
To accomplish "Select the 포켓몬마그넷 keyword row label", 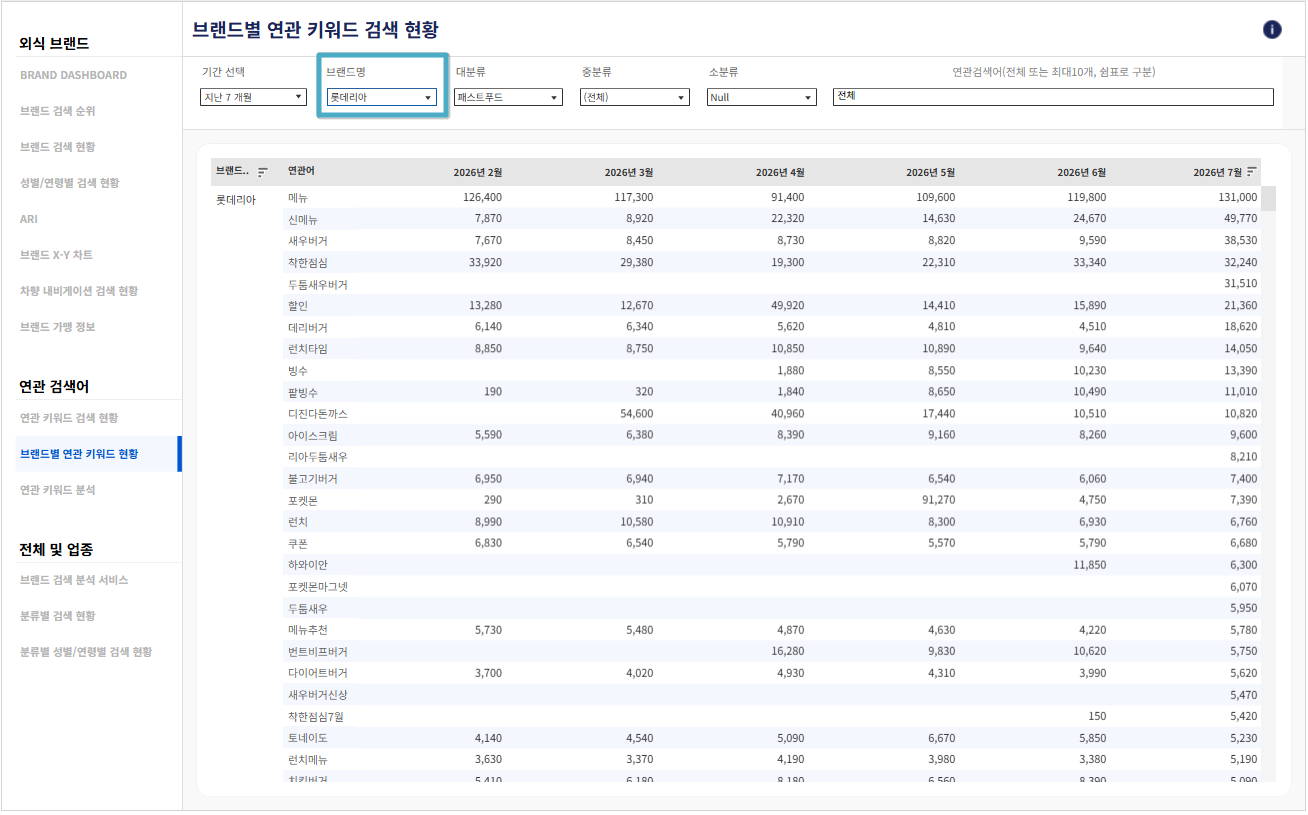I will (318, 587).
